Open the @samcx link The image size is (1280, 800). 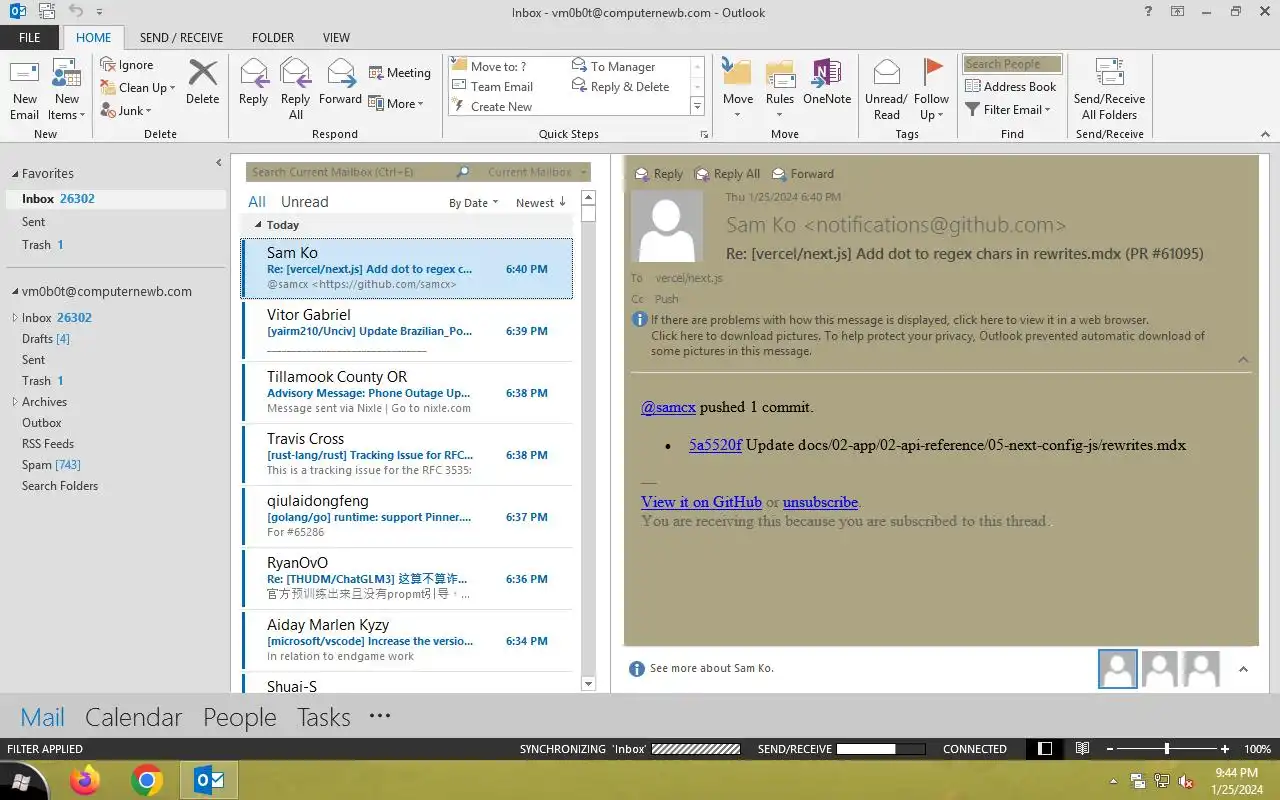(668, 407)
